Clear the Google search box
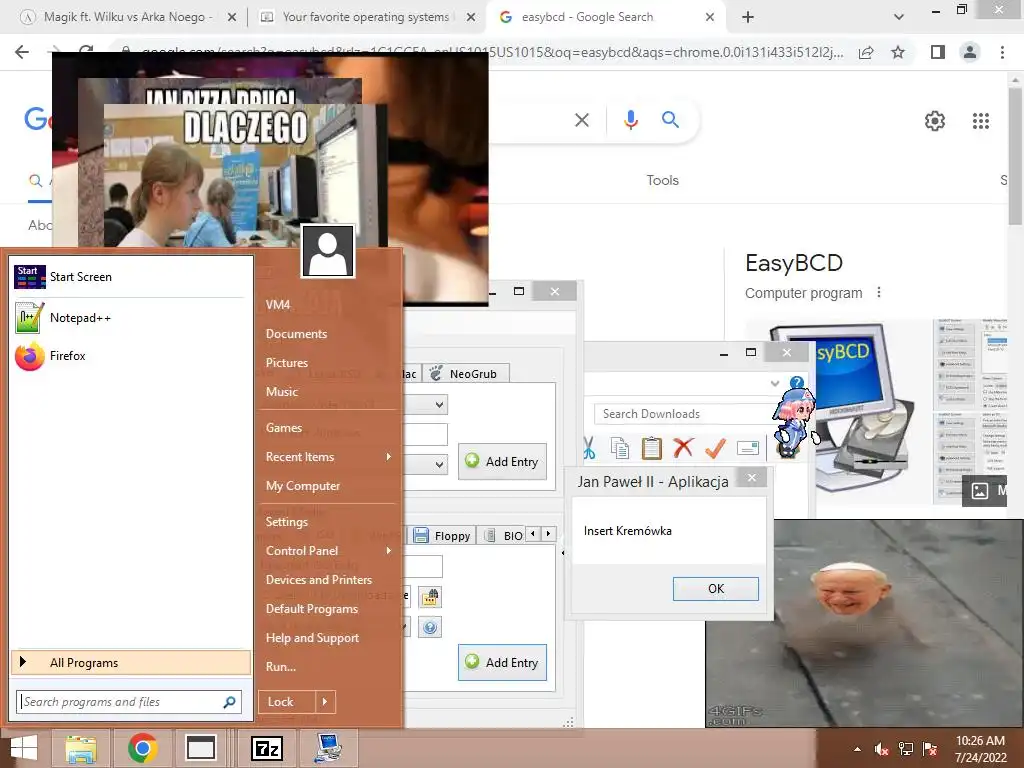 [582, 120]
